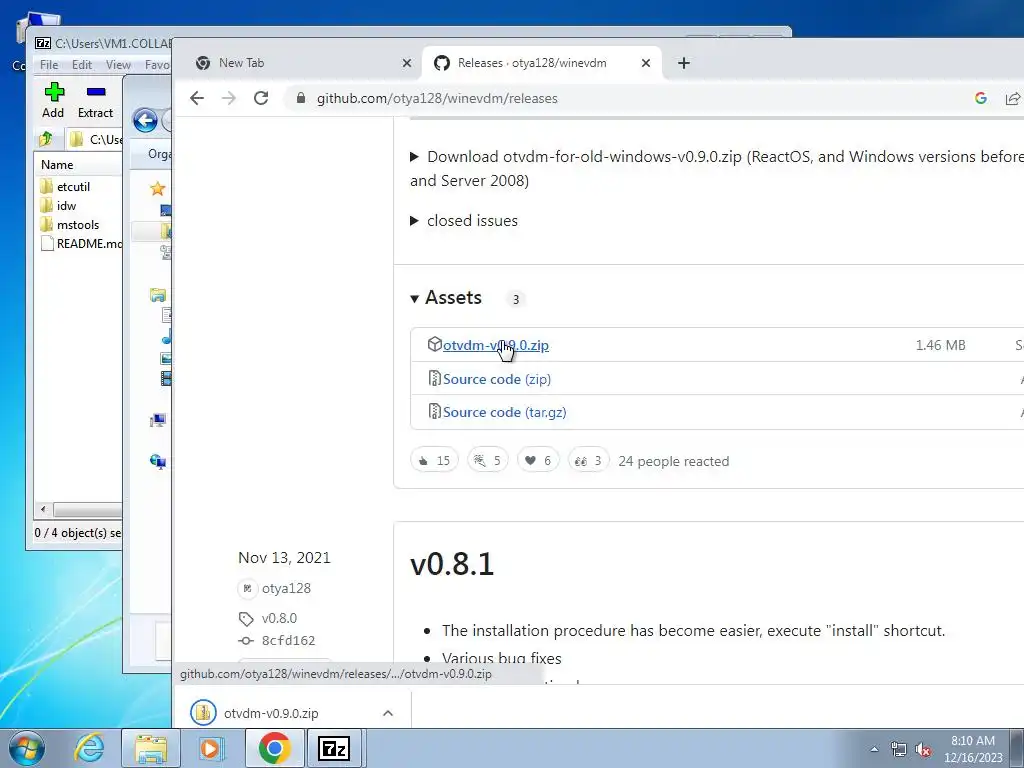
Task: Close the Releases winevdm tab
Action: (x=646, y=63)
